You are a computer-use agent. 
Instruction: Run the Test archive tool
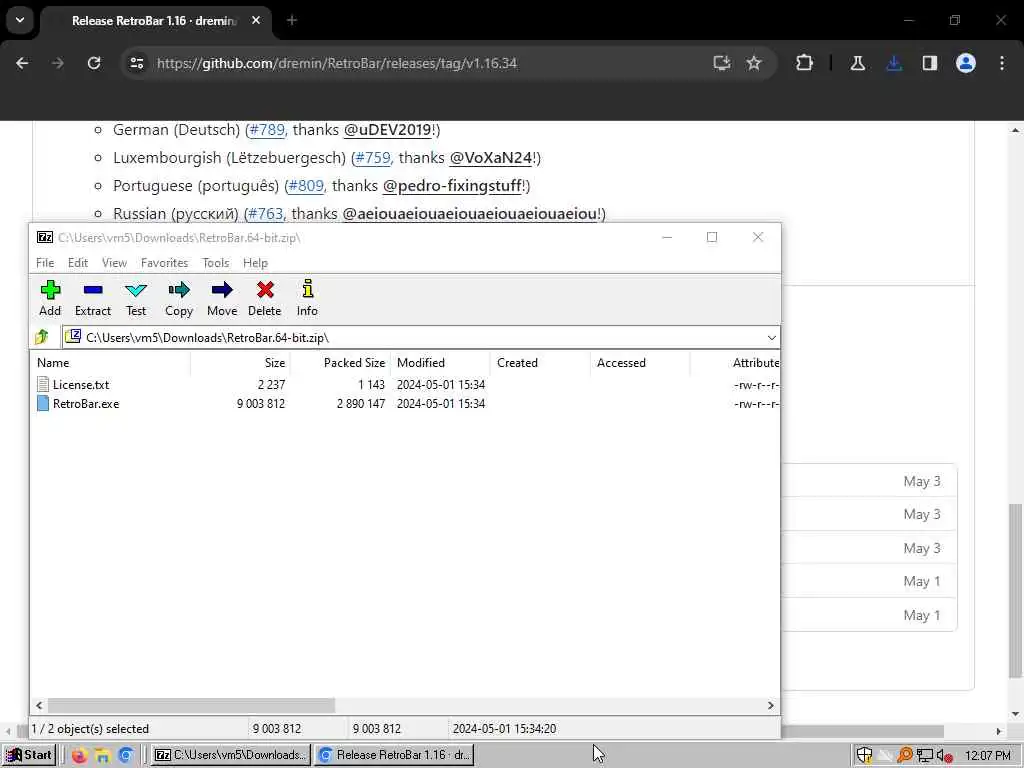point(136,298)
